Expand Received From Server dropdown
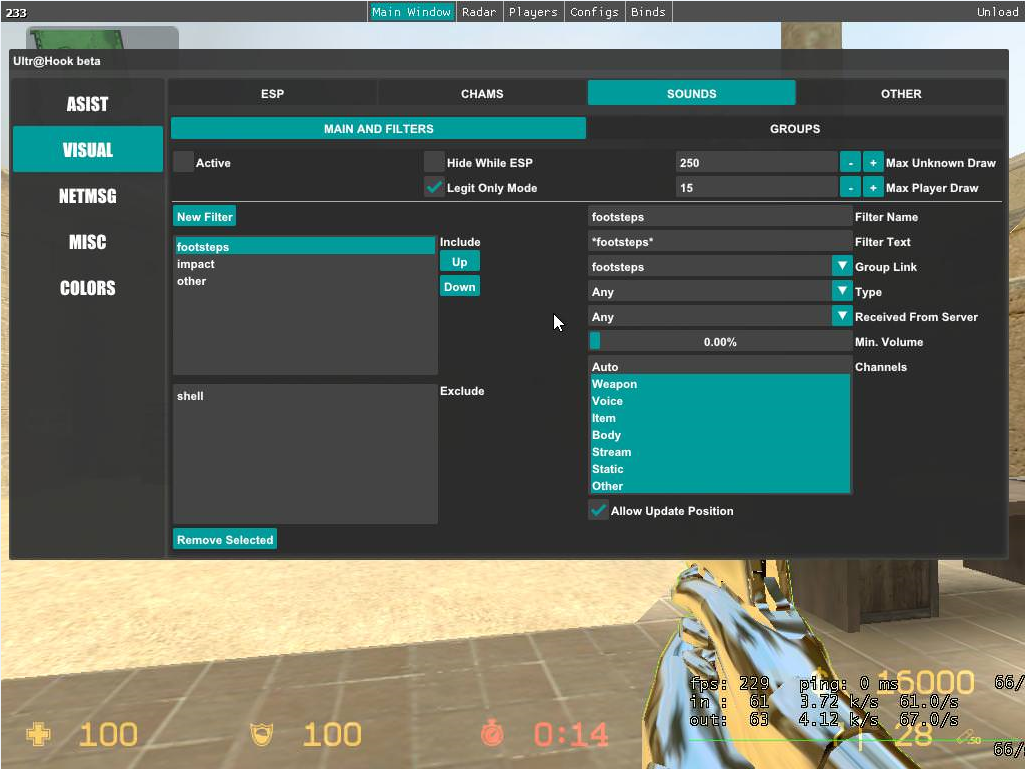Image resolution: width=1025 pixels, height=769 pixels. pyautogui.click(x=842, y=316)
